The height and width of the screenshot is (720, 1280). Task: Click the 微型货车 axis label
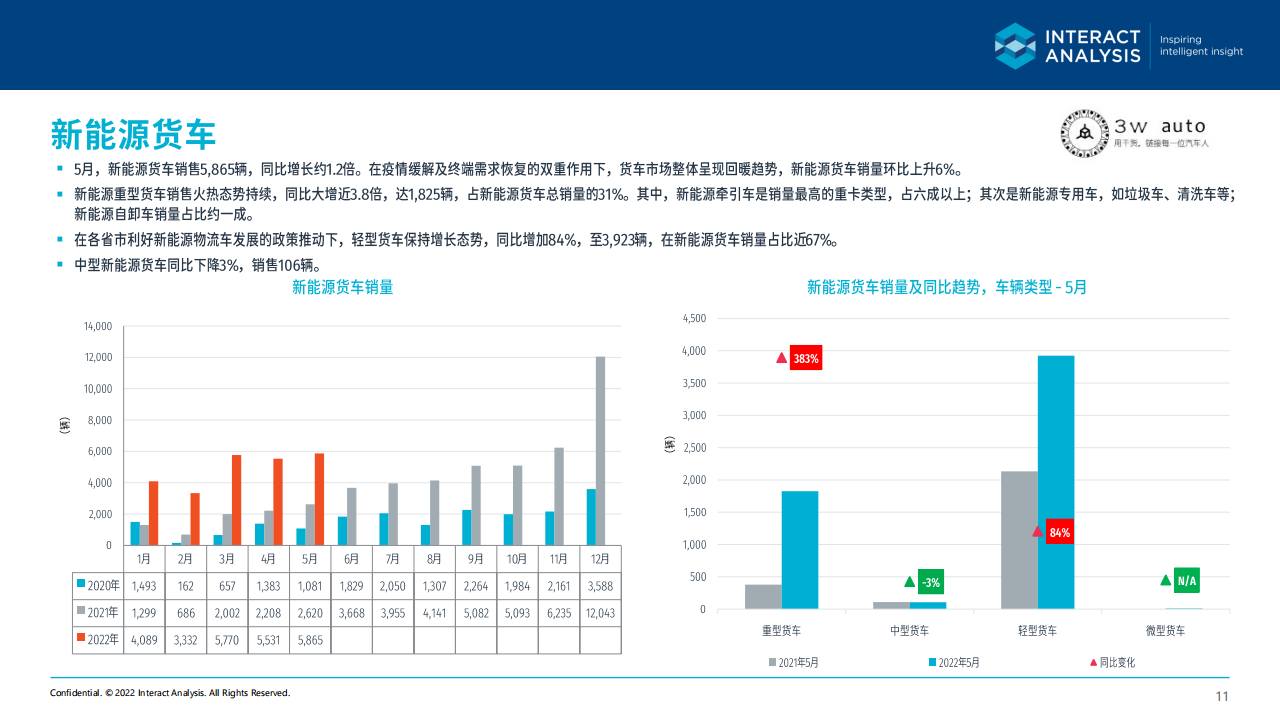[1165, 631]
